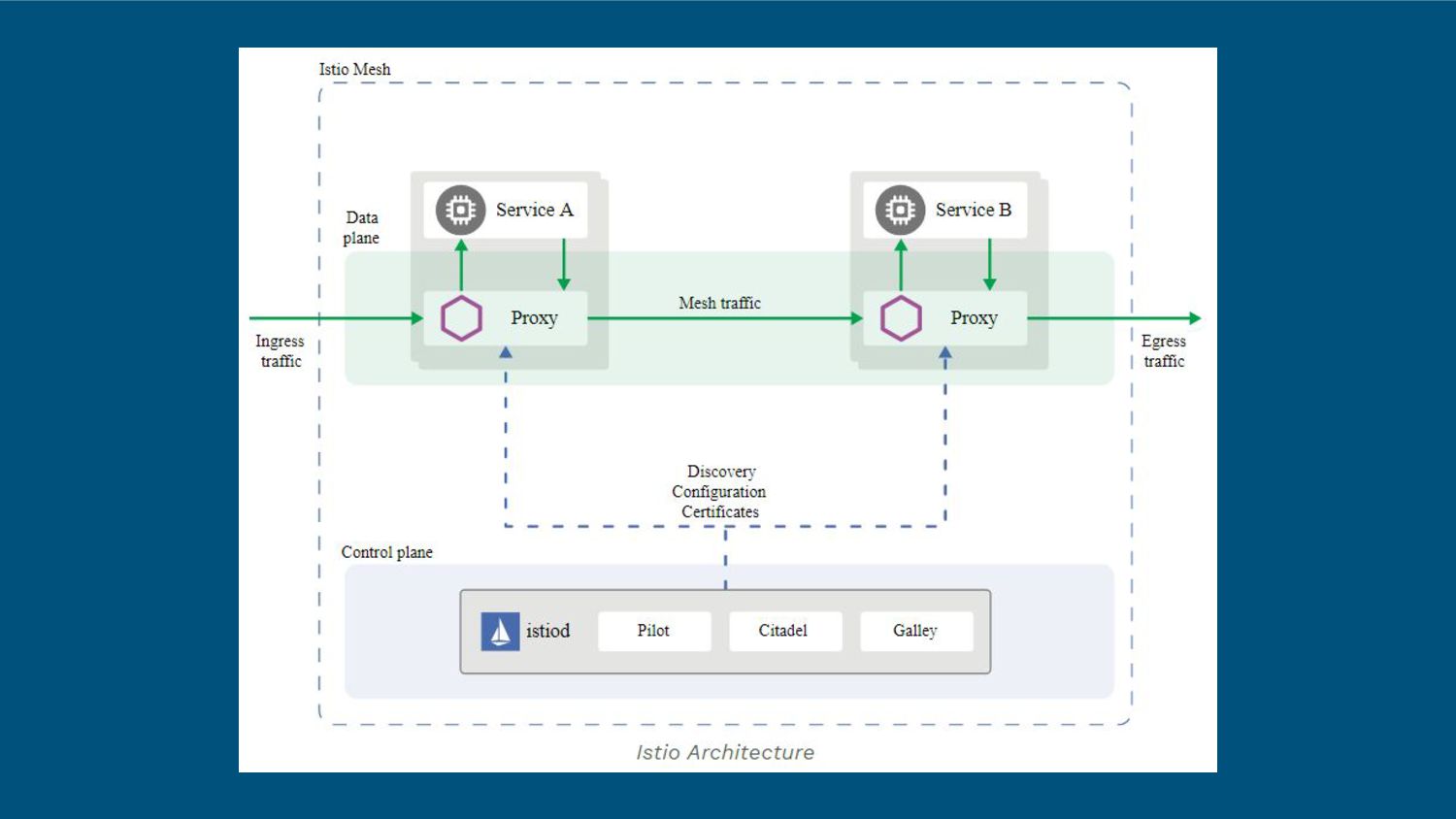
Task: Select the Galley component box
Action: pos(916,631)
